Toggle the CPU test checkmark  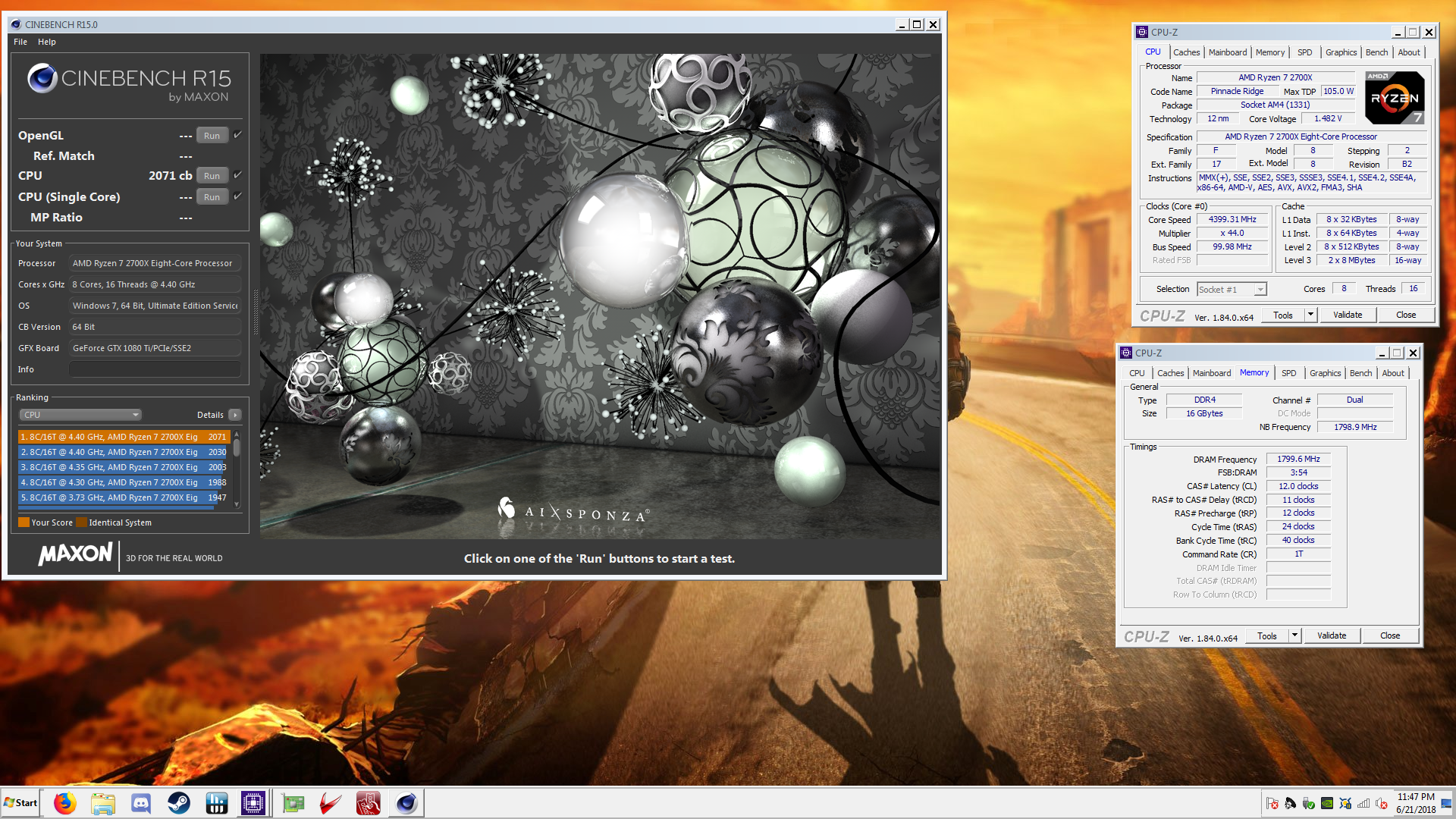[x=237, y=175]
